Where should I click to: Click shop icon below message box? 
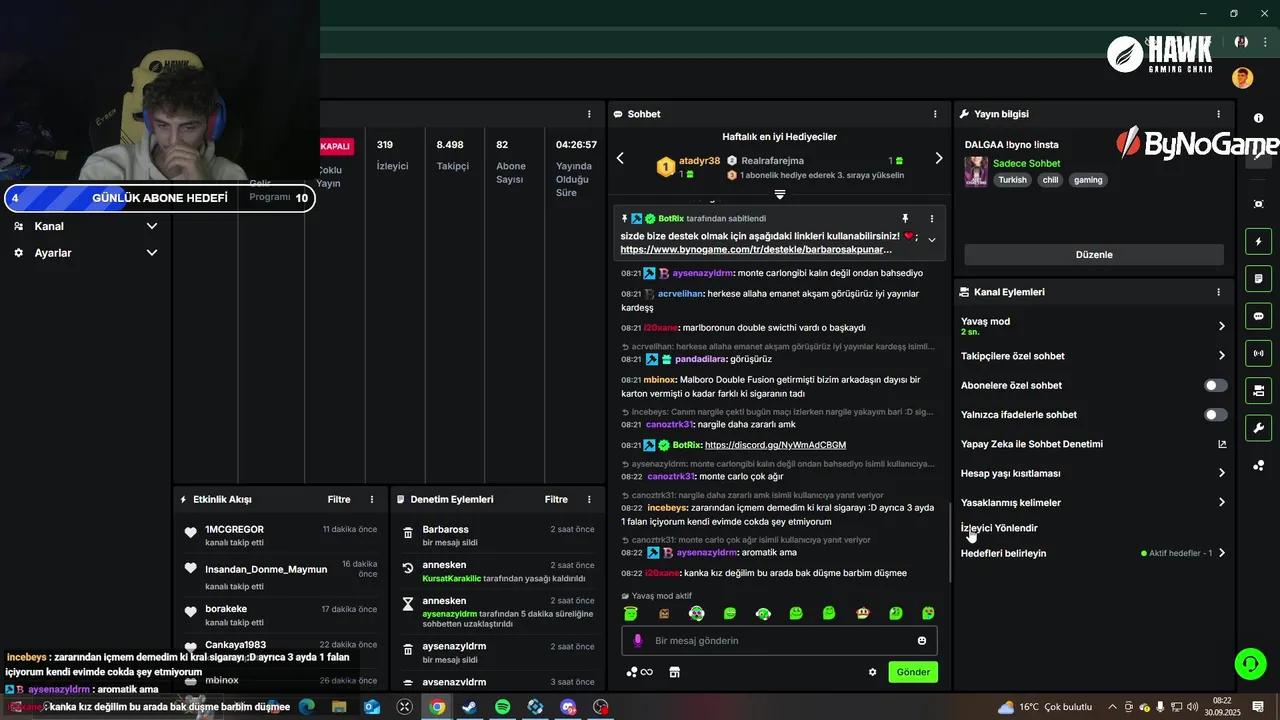point(675,672)
